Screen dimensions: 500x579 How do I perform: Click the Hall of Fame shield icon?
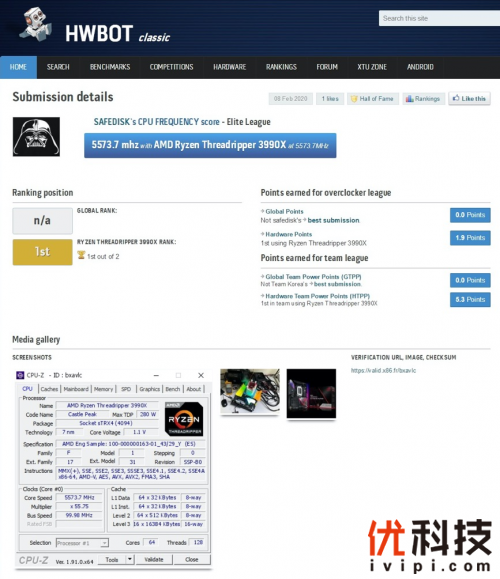tap(354, 99)
